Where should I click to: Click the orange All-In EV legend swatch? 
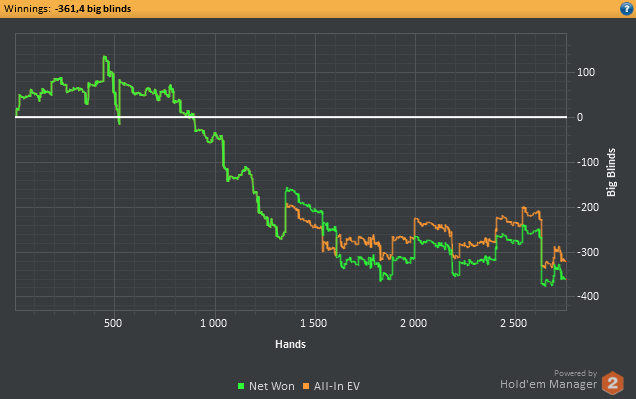pos(306,386)
